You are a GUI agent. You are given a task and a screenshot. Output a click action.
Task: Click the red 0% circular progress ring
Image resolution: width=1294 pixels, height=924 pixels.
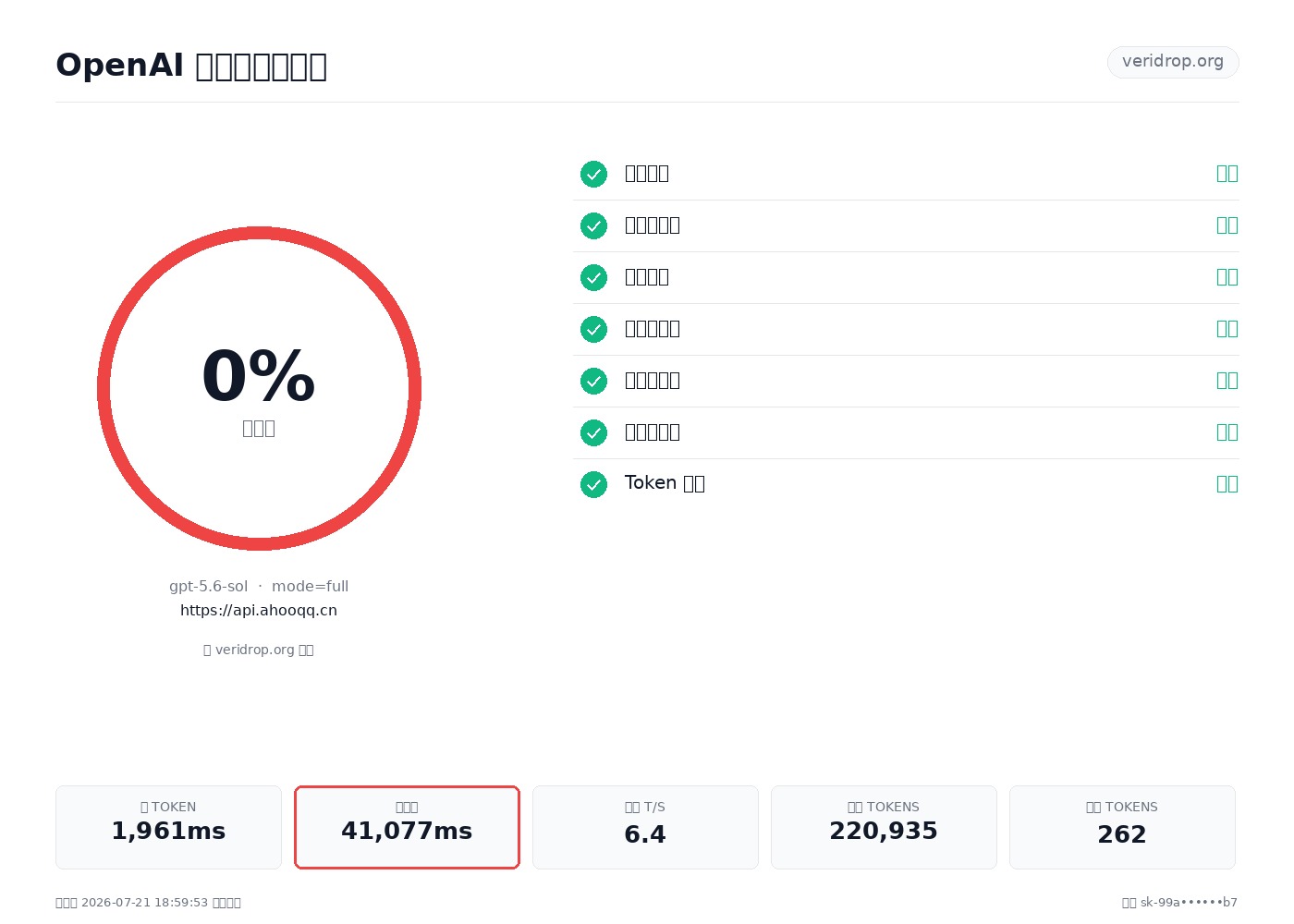(259, 388)
